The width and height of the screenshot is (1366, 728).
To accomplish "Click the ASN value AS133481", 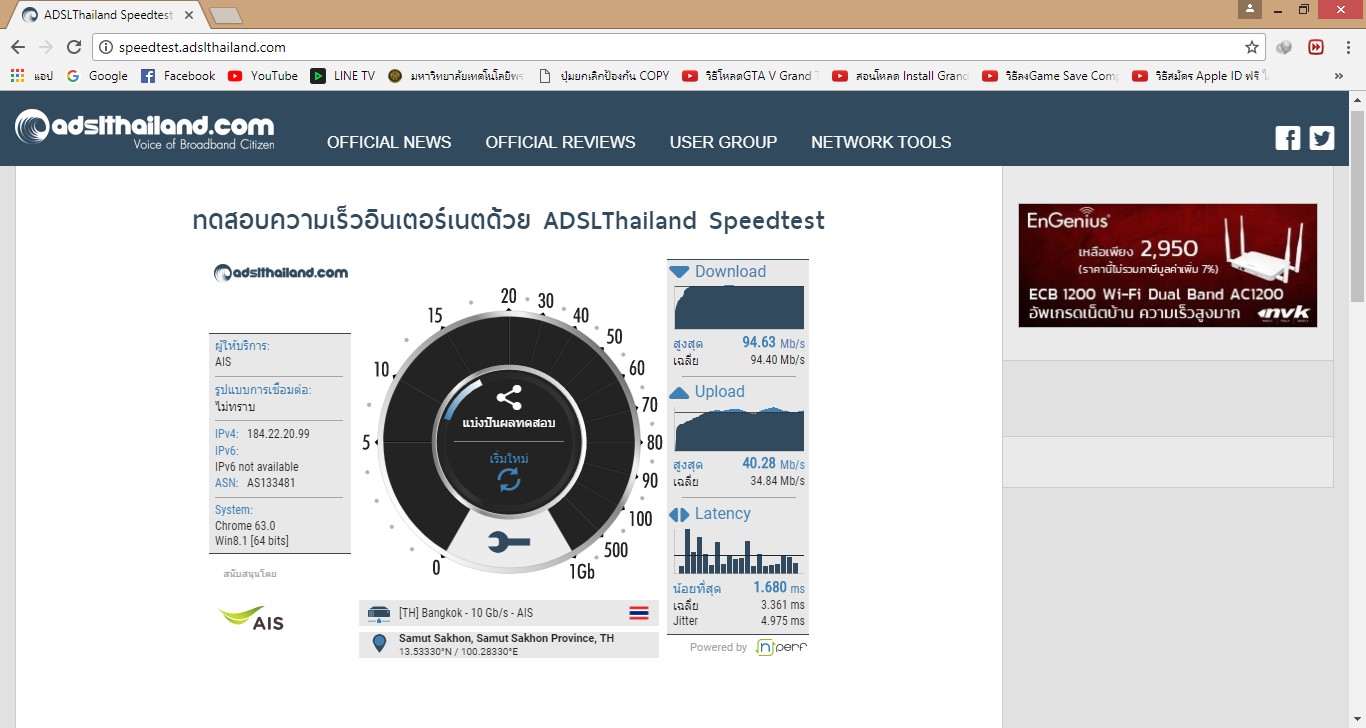I will pyautogui.click(x=271, y=483).
